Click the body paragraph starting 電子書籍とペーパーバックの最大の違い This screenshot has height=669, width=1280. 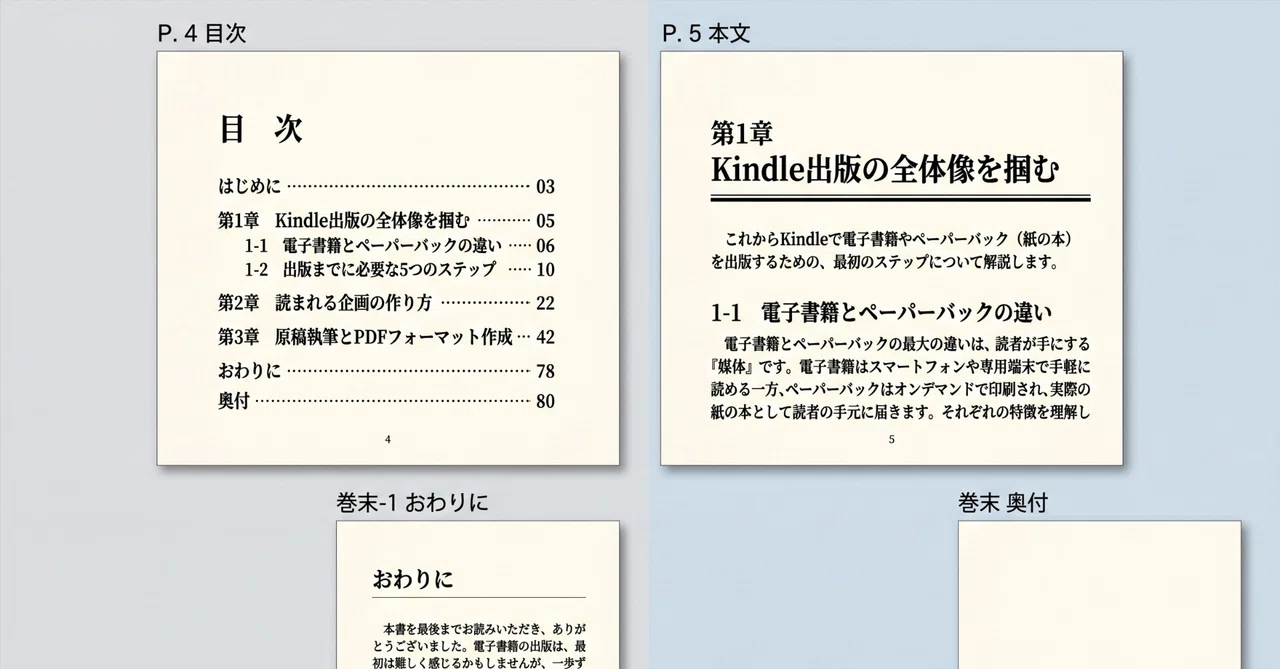[x=900, y=378]
